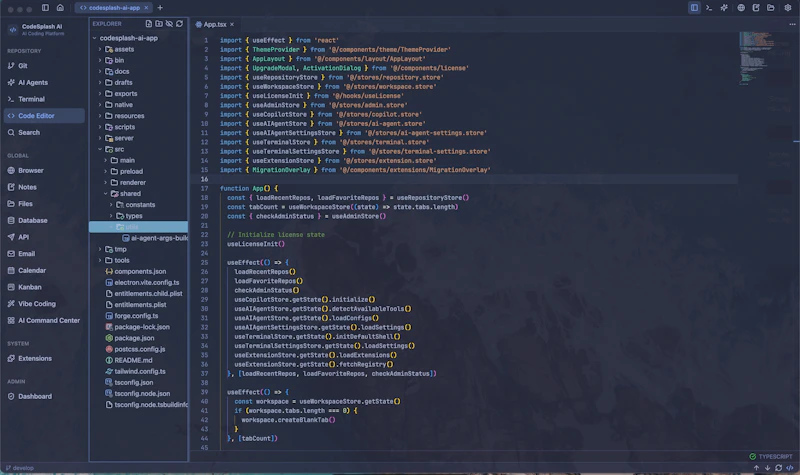Toggle the highlighted layout panel button at top right
Screen dimensions: 800x475
pyautogui.click(x=694, y=8)
